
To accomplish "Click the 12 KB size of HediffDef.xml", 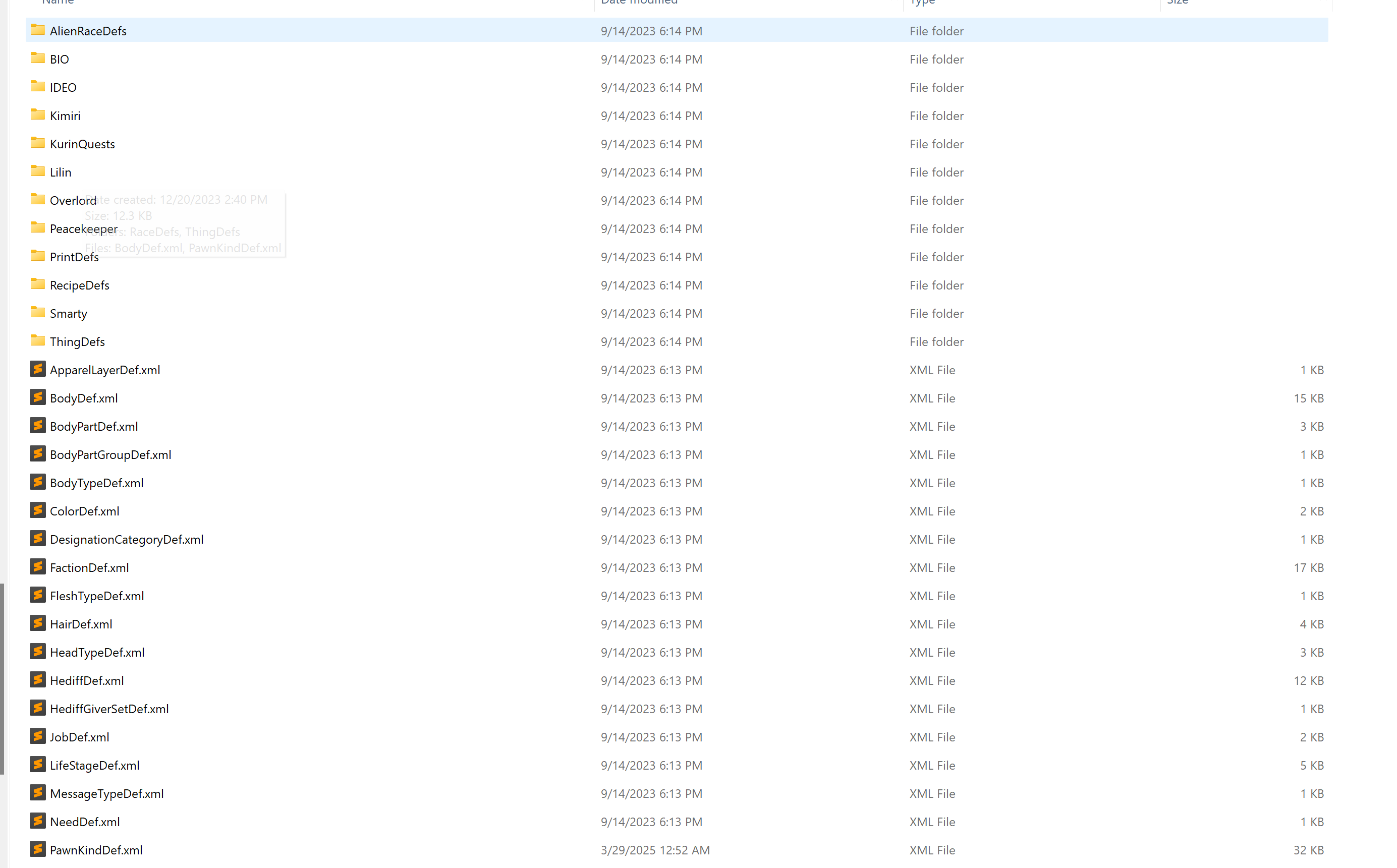I will coord(1309,681).
